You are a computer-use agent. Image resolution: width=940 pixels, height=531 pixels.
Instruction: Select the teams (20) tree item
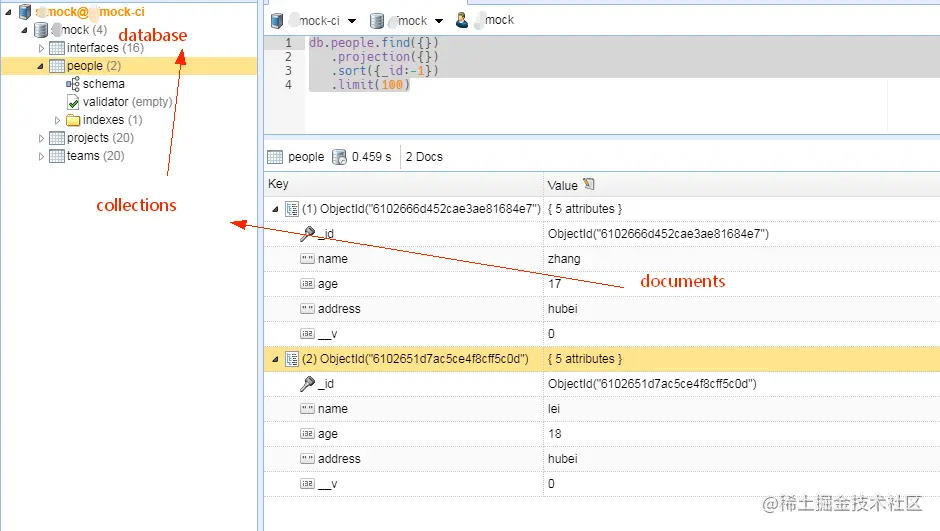coord(95,156)
